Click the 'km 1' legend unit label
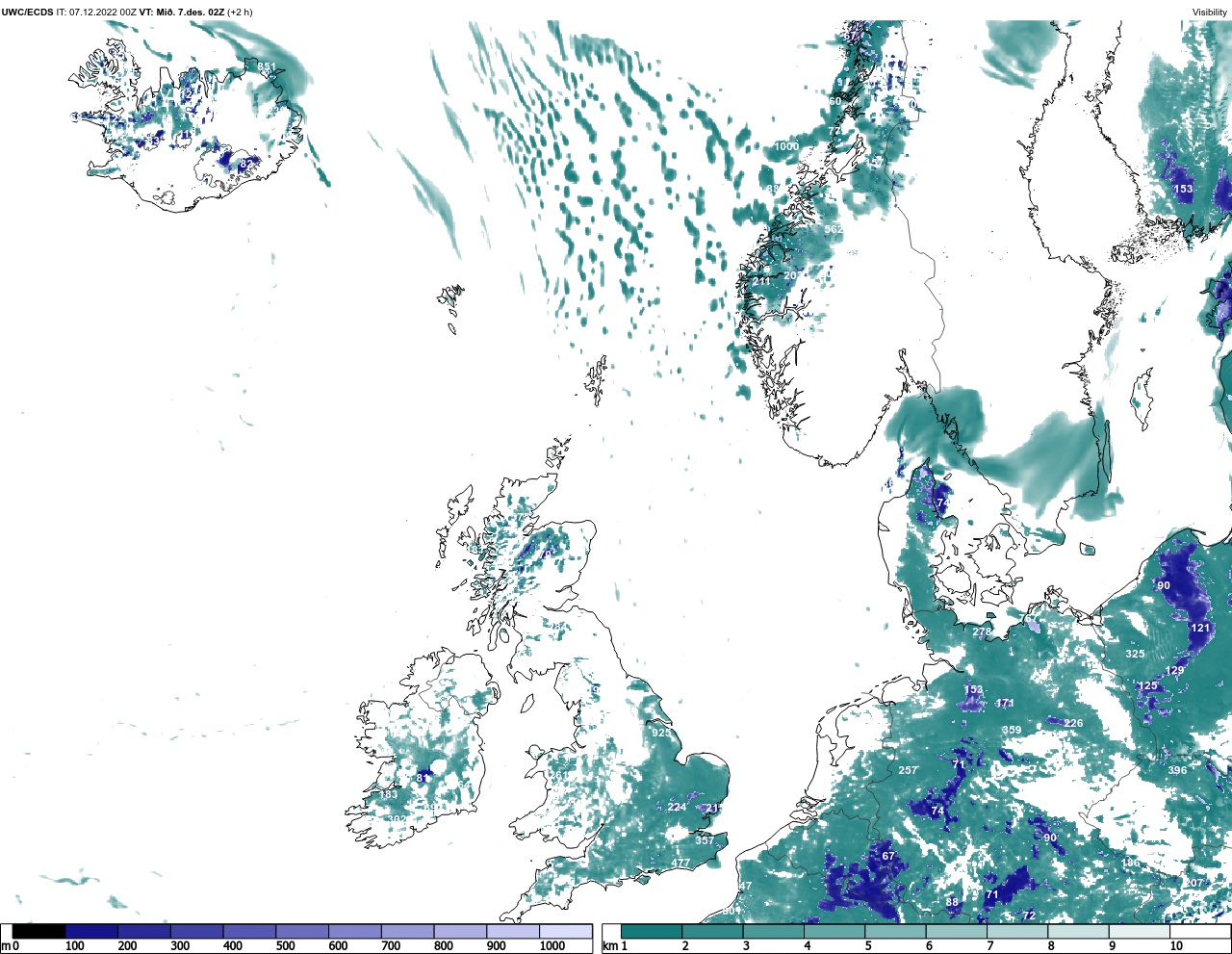This screenshot has height=954, width=1232. [616, 947]
